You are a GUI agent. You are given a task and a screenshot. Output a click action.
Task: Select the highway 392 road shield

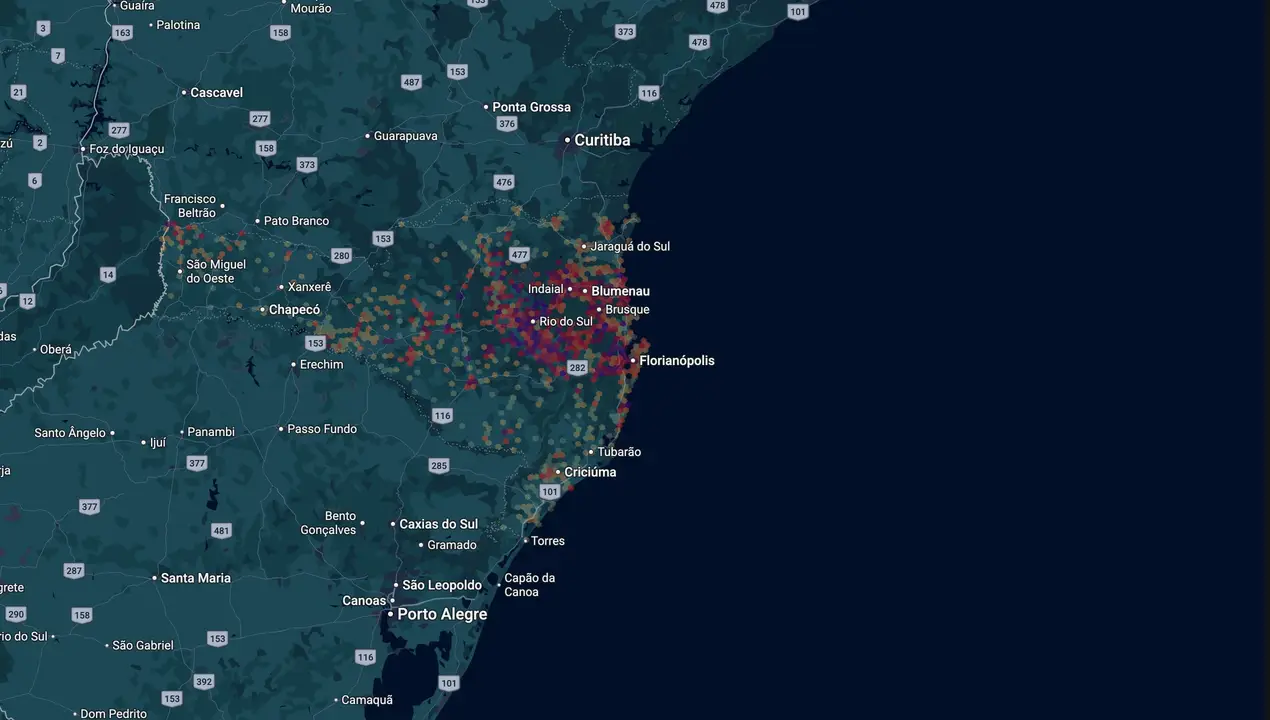[x=204, y=682]
